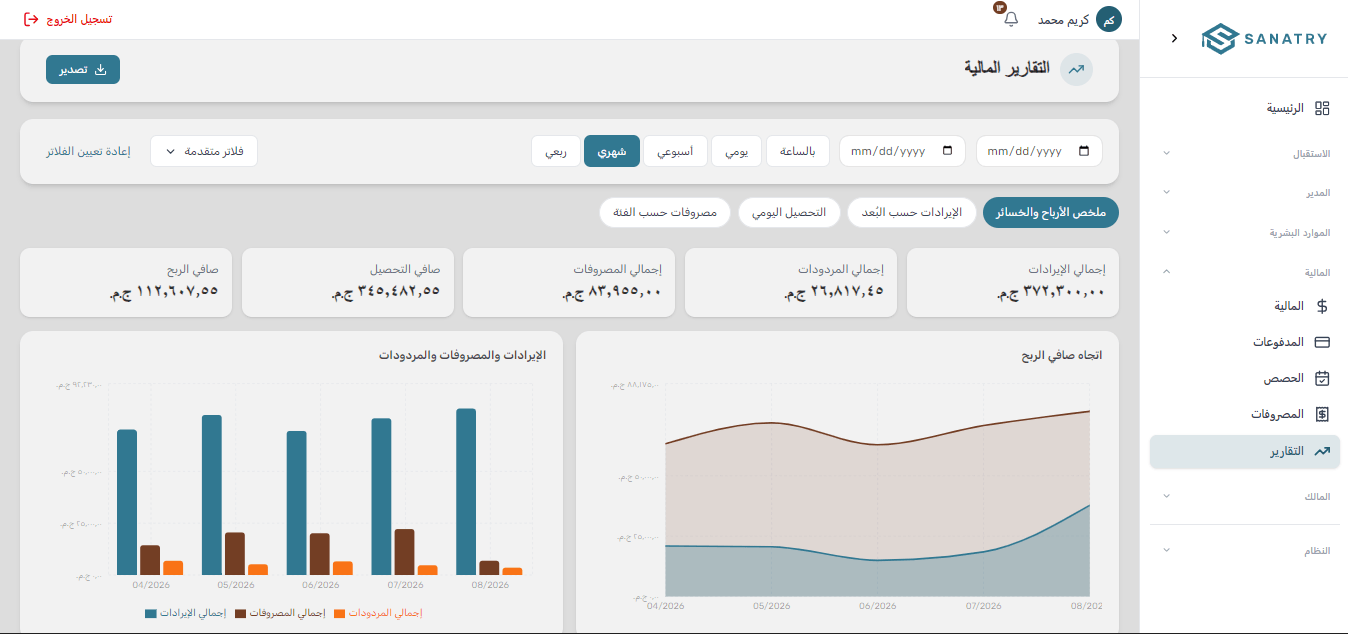Click user name كريم محمد
The width and height of the screenshot is (1348, 634).
[x=1064, y=20]
